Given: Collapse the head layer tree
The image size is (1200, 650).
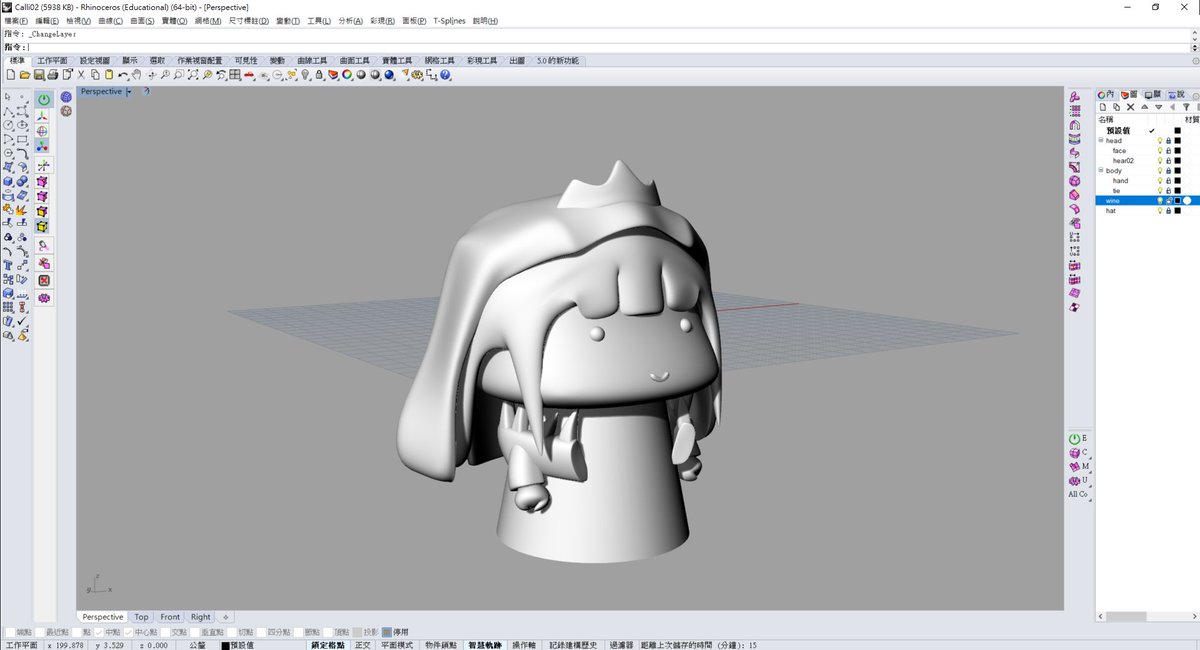Looking at the screenshot, I should tap(1101, 140).
